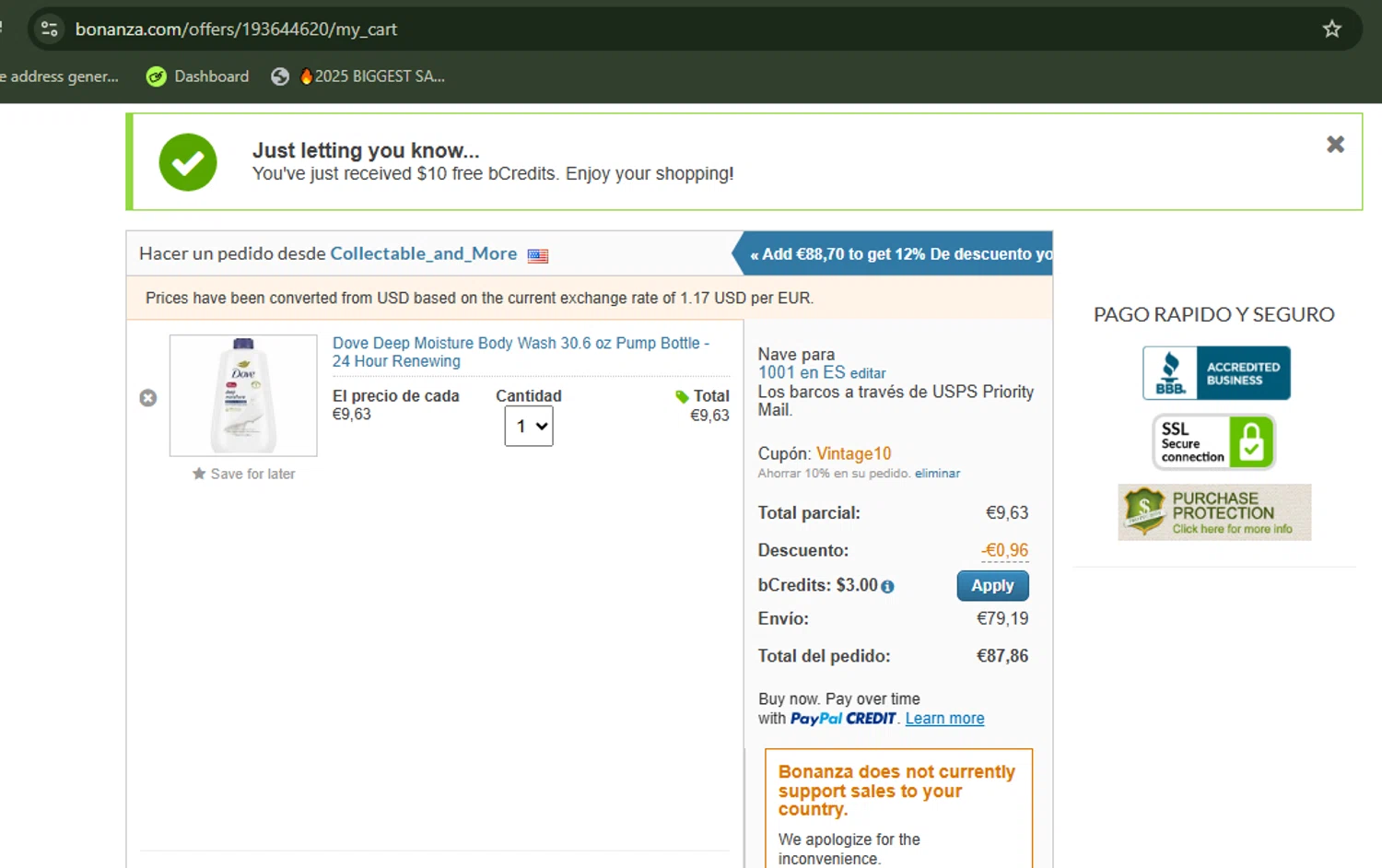Apply bCredits to the order

tap(992, 586)
